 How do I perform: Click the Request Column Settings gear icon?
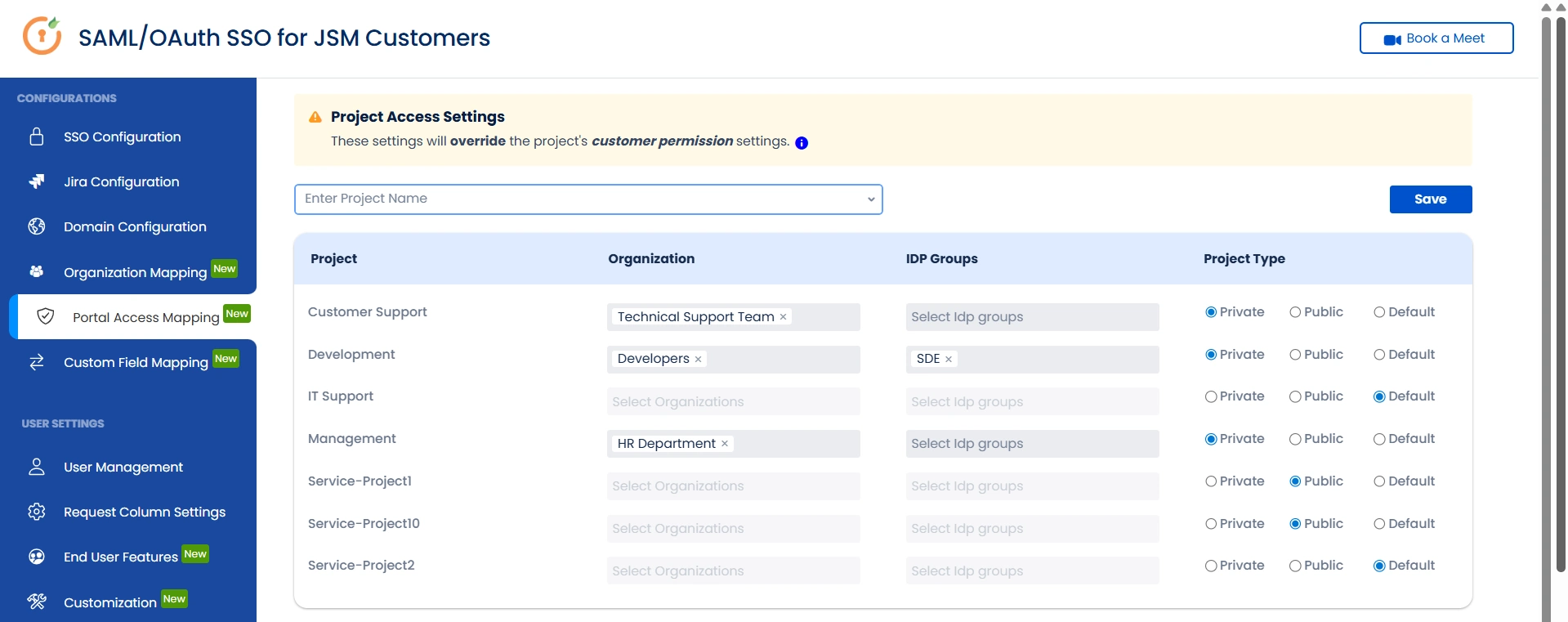tap(37, 512)
